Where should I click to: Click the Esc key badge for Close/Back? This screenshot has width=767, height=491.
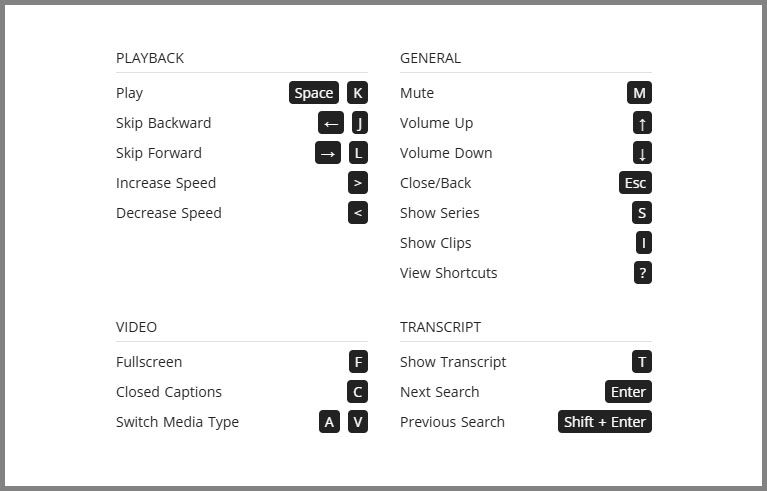coord(635,183)
